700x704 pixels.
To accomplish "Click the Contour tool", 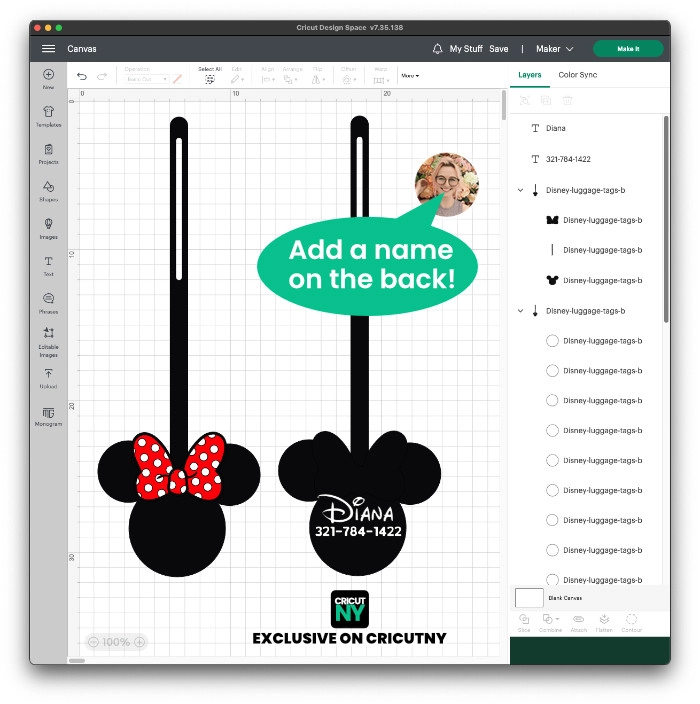I will pyautogui.click(x=631, y=623).
